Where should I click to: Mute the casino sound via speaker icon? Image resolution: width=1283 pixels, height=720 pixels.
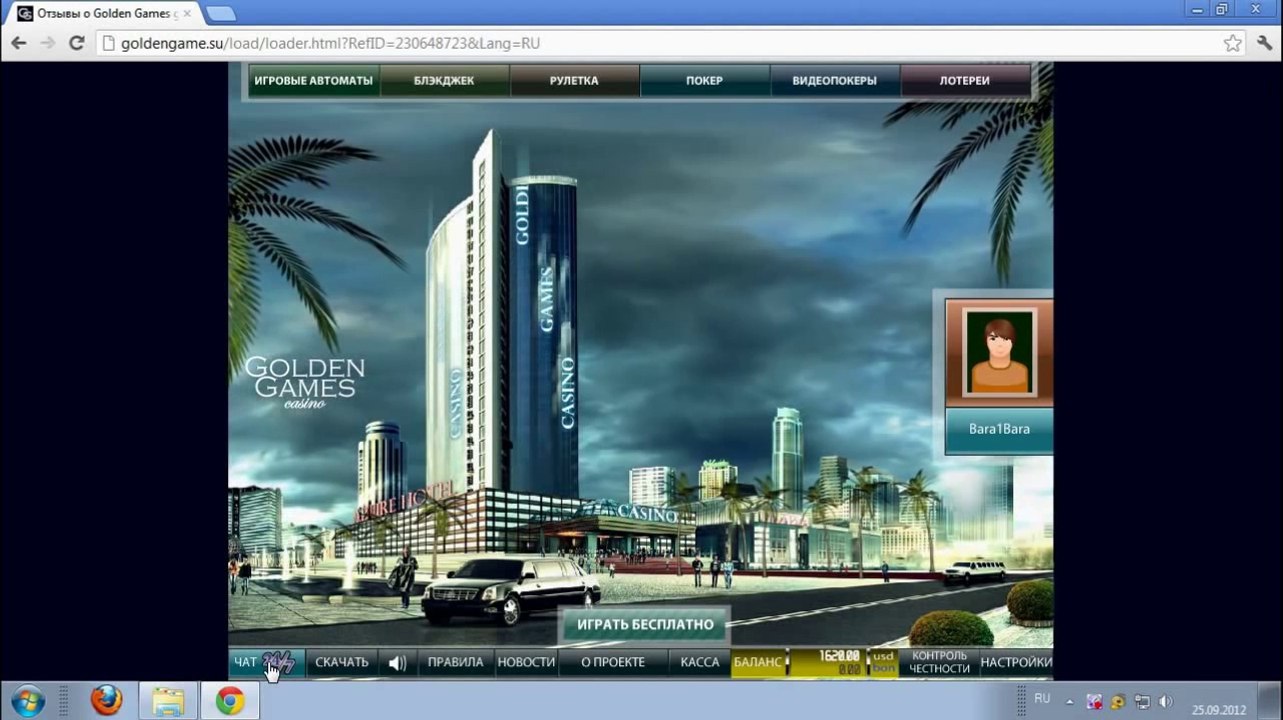(398, 662)
